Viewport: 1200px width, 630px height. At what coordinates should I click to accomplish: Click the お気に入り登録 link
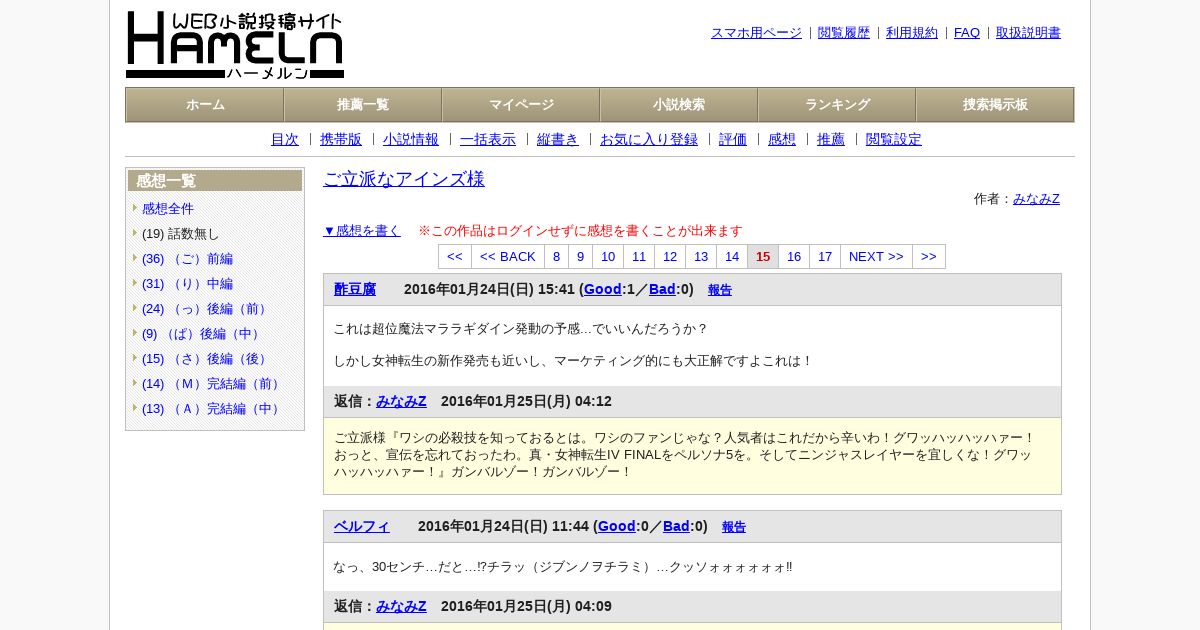point(649,140)
